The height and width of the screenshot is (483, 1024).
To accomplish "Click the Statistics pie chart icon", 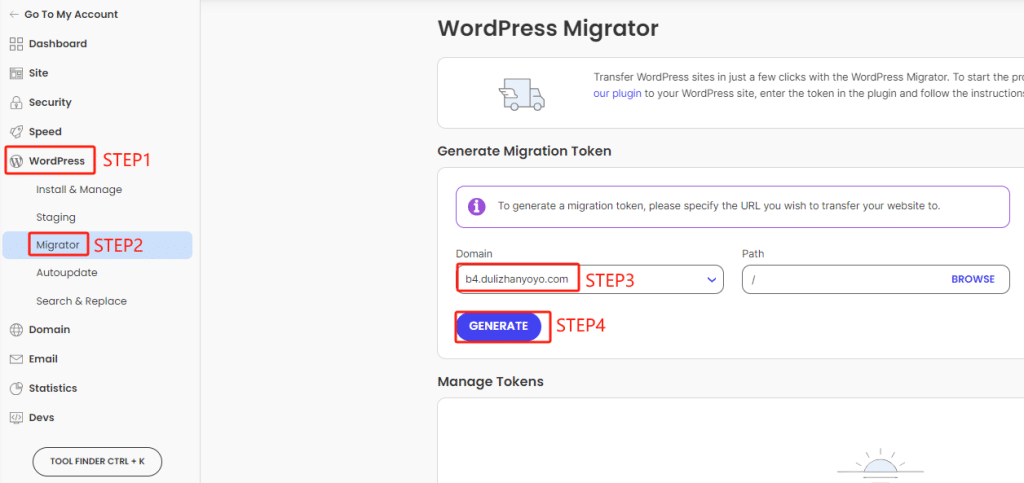I will pos(16,388).
